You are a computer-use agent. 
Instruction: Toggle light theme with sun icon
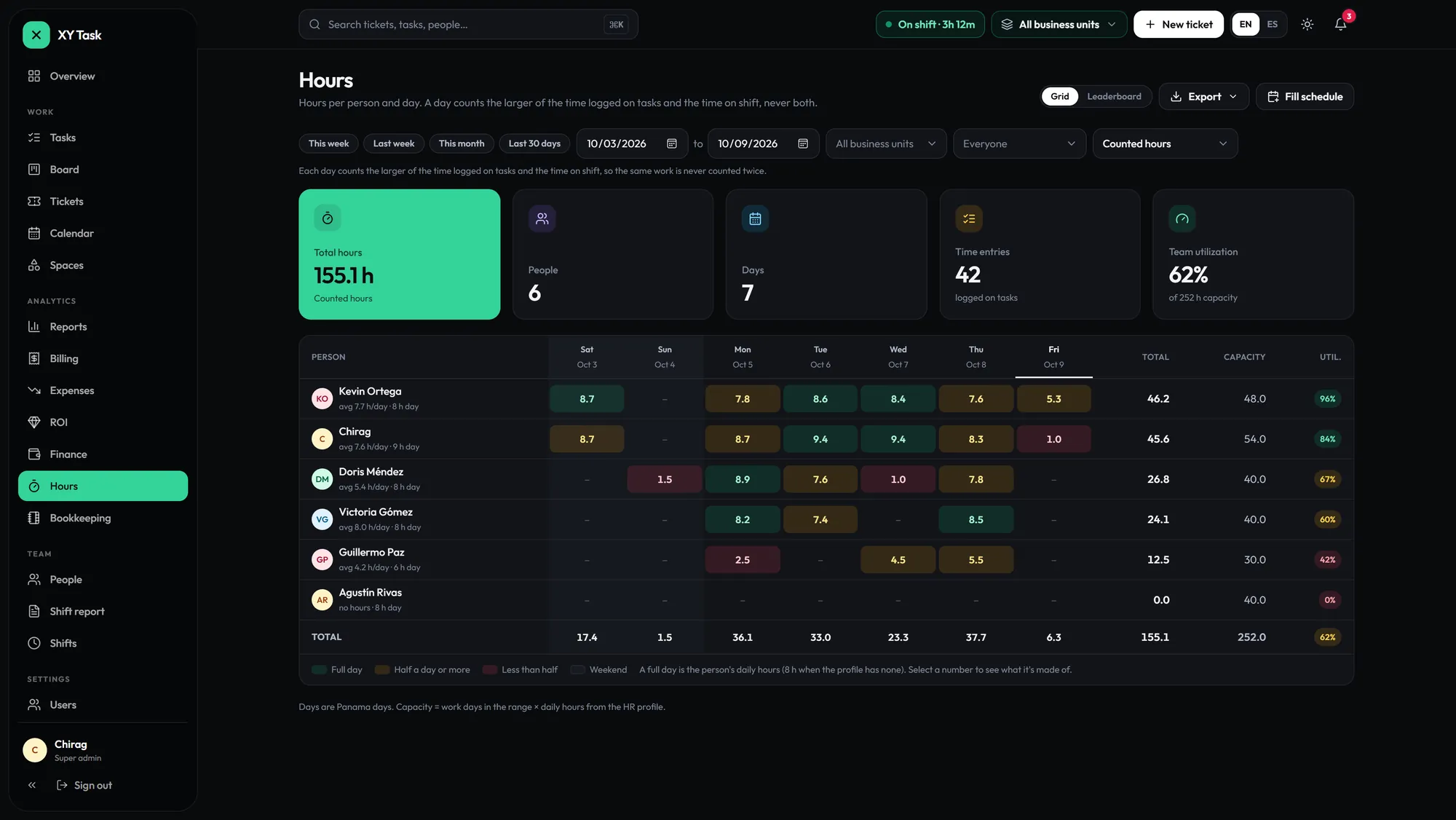pos(1307,25)
